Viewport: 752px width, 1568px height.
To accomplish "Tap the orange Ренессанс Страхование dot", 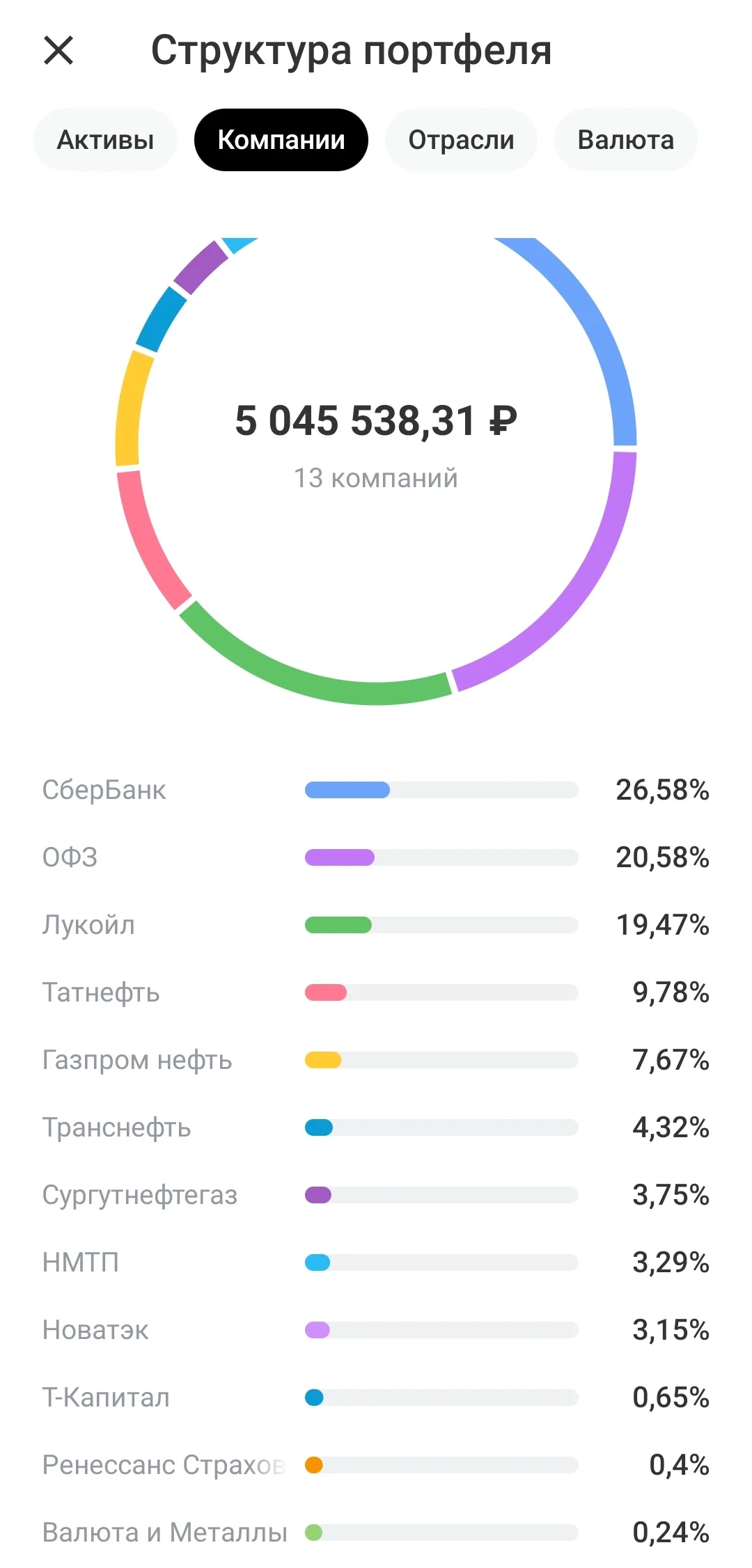I will coord(314,1465).
